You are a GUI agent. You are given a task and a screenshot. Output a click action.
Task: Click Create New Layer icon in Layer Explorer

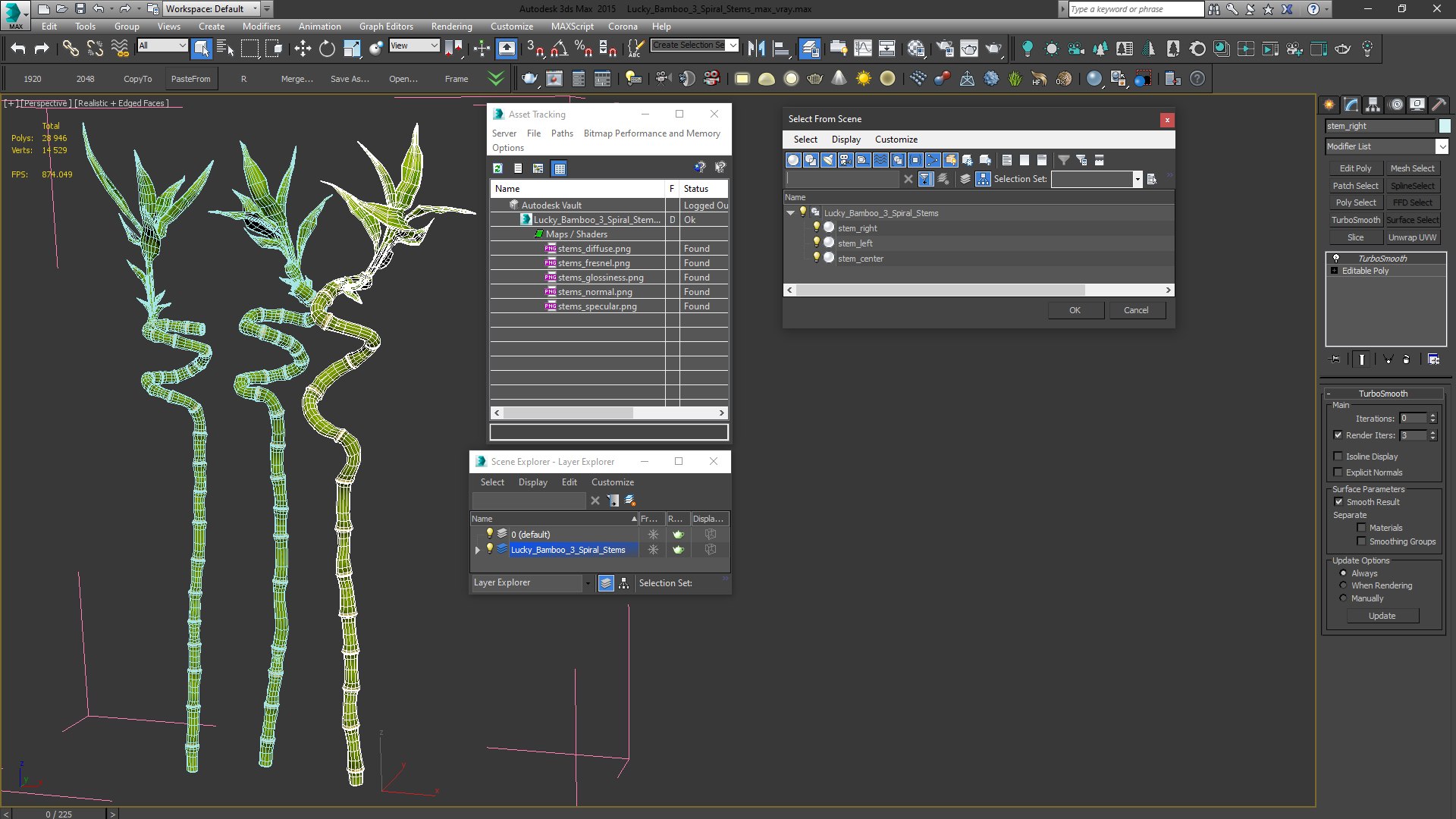[x=630, y=500]
